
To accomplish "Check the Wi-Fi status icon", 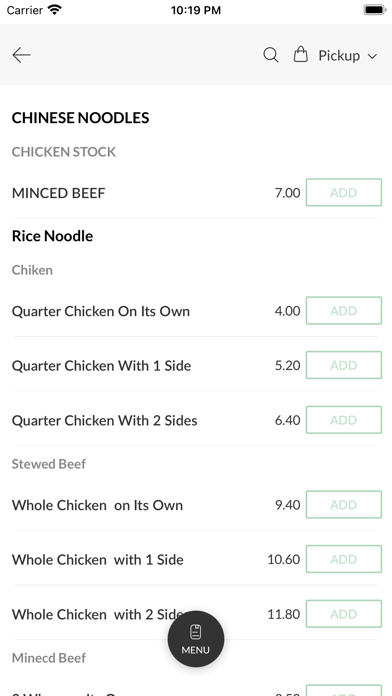I will coord(55,10).
